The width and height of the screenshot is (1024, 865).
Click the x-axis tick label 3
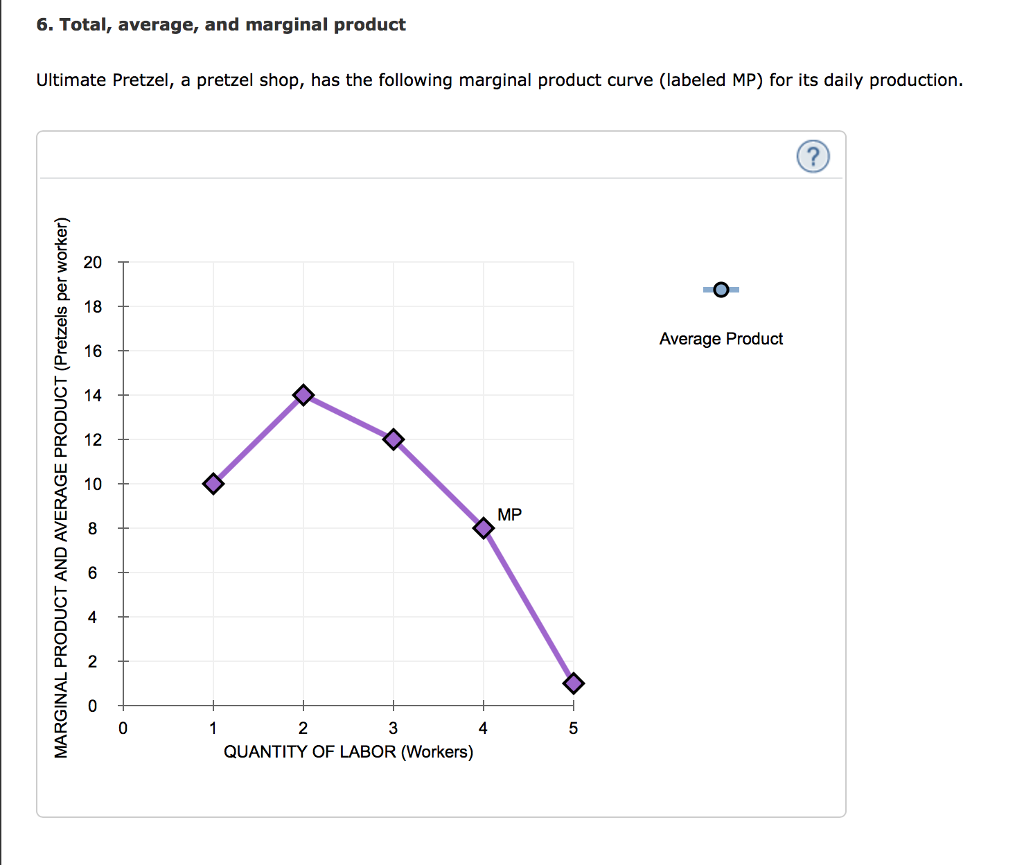(392, 728)
